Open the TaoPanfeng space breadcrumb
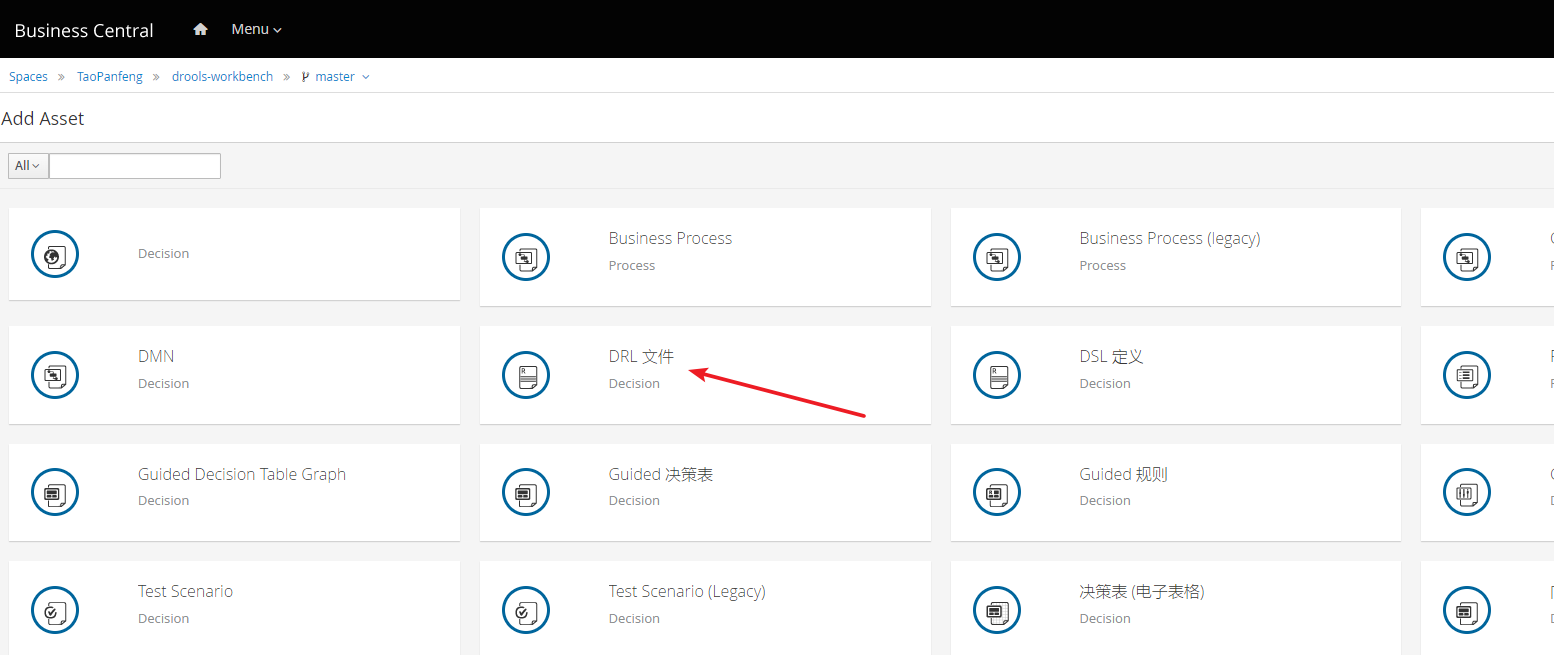The image size is (1554, 655). 110,76
